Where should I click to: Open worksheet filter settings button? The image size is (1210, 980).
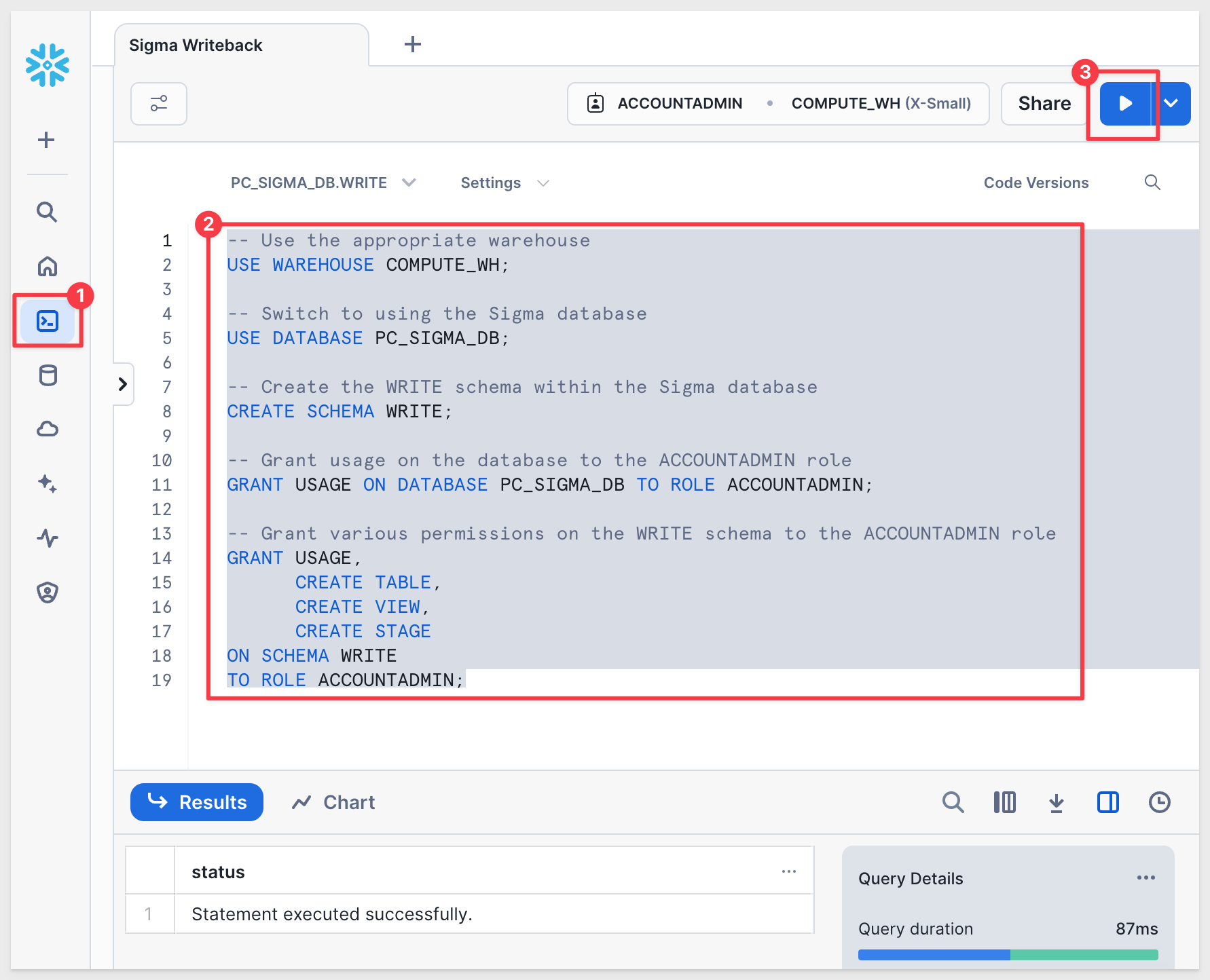click(159, 104)
